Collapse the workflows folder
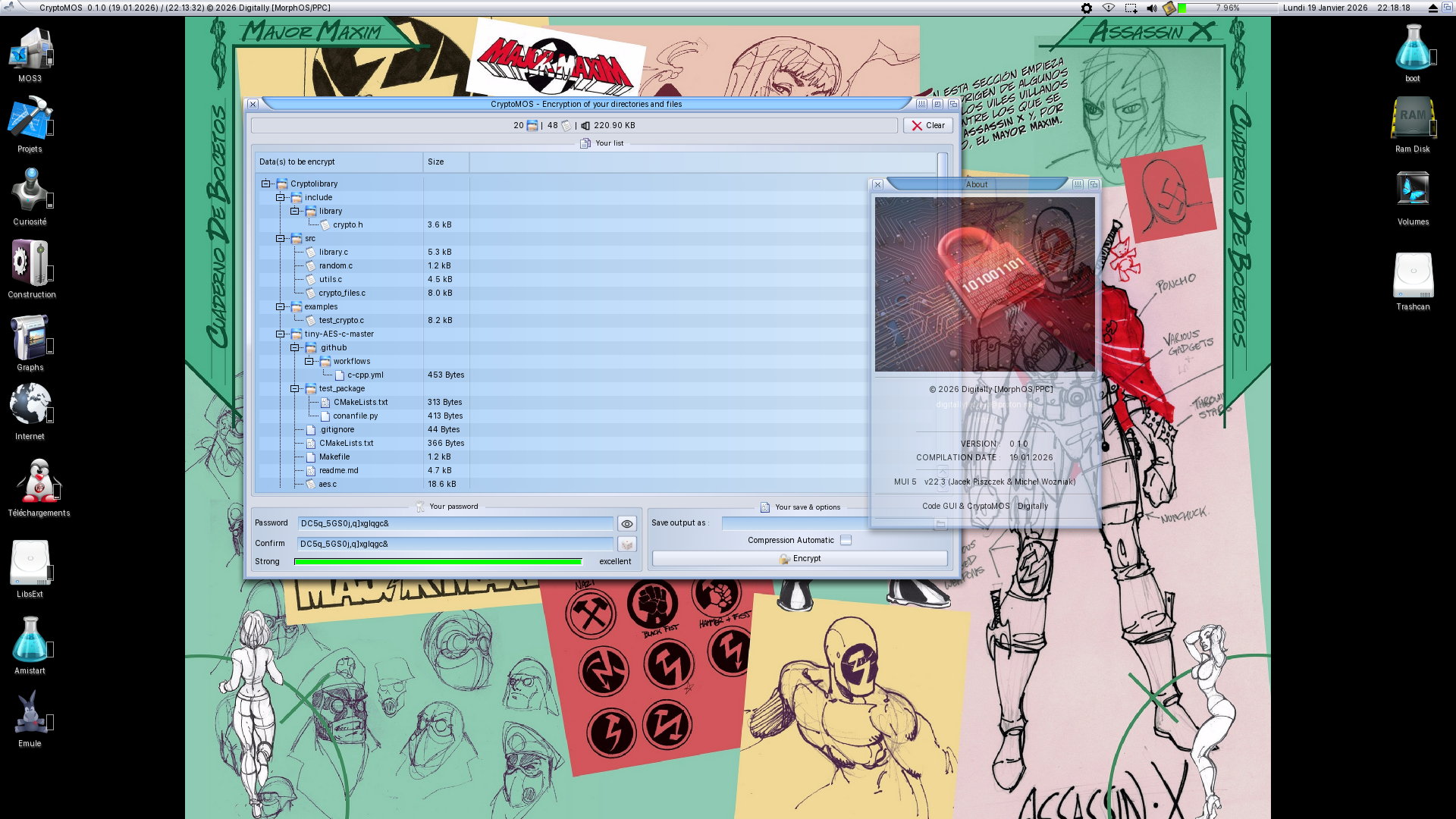 [309, 362]
